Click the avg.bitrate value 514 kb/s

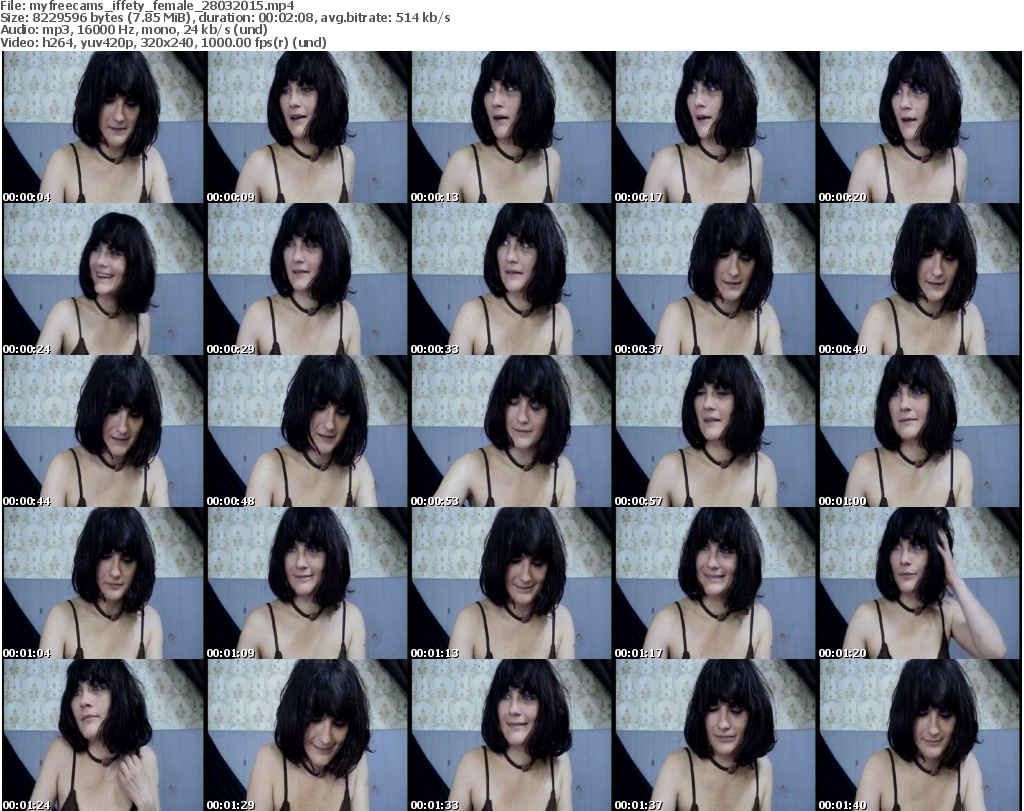click(x=425, y=18)
